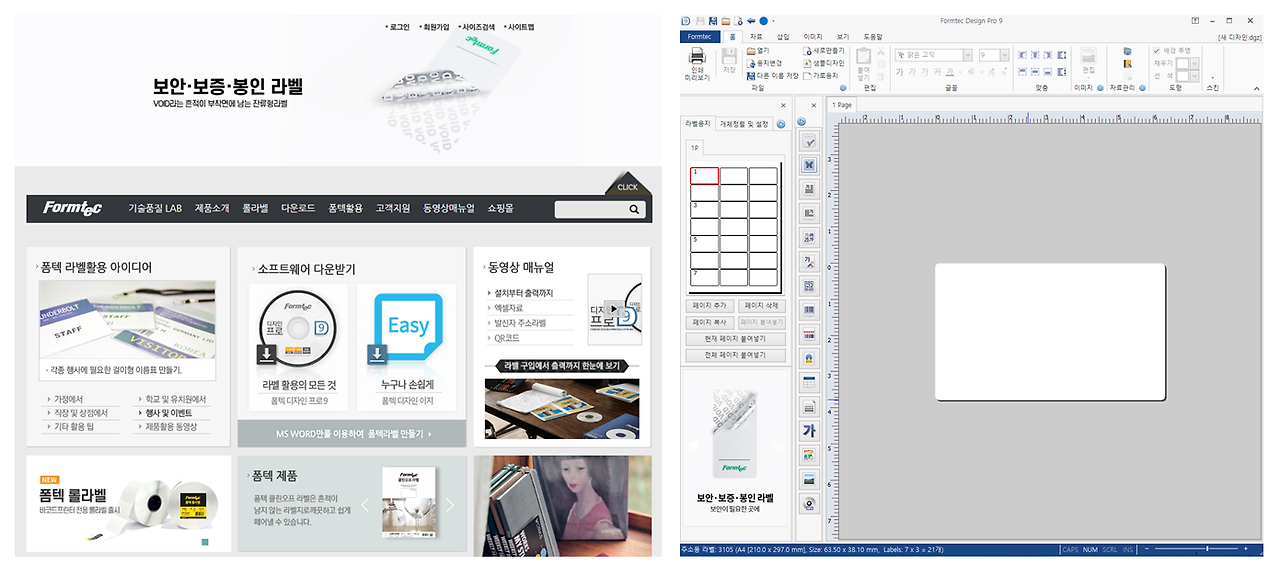1280x576 pixels.
Task: Click the search magnifier on Formtec website
Action: [x=635, y=210]
